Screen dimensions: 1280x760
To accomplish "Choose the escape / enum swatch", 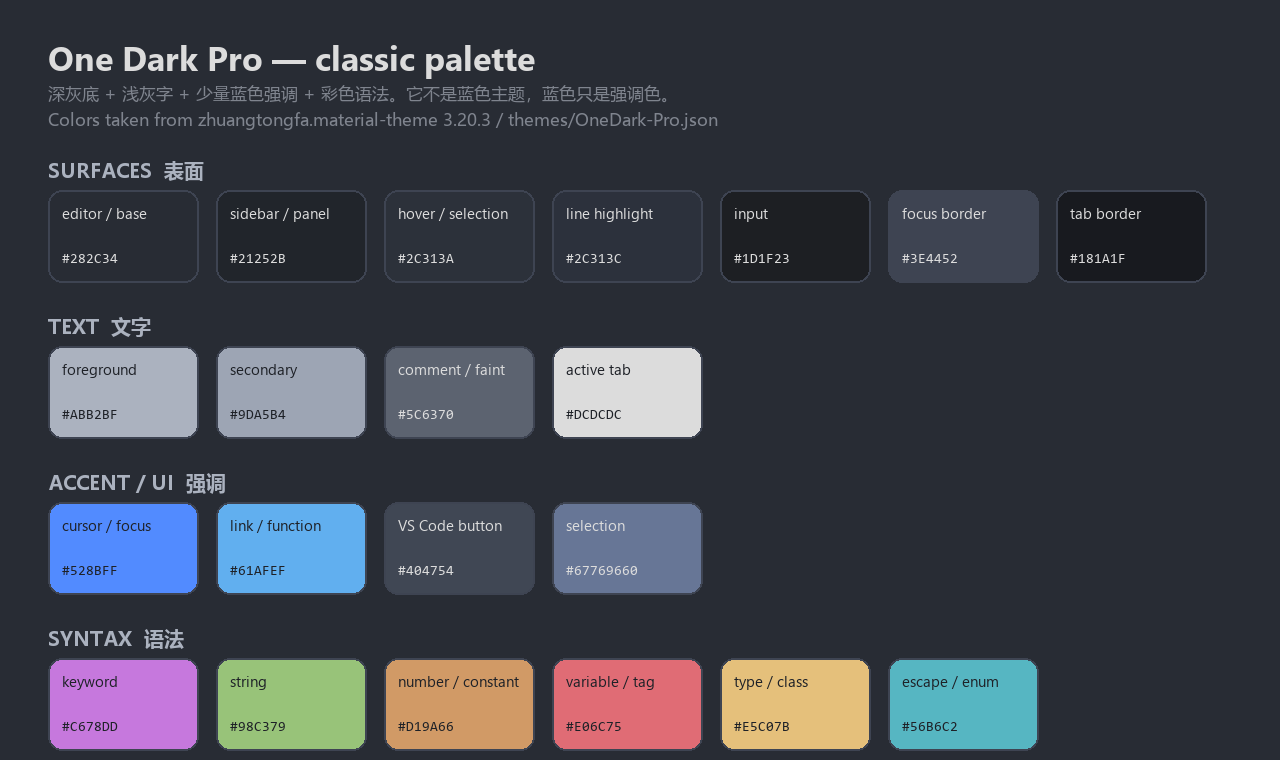I will tap(963, 704).
